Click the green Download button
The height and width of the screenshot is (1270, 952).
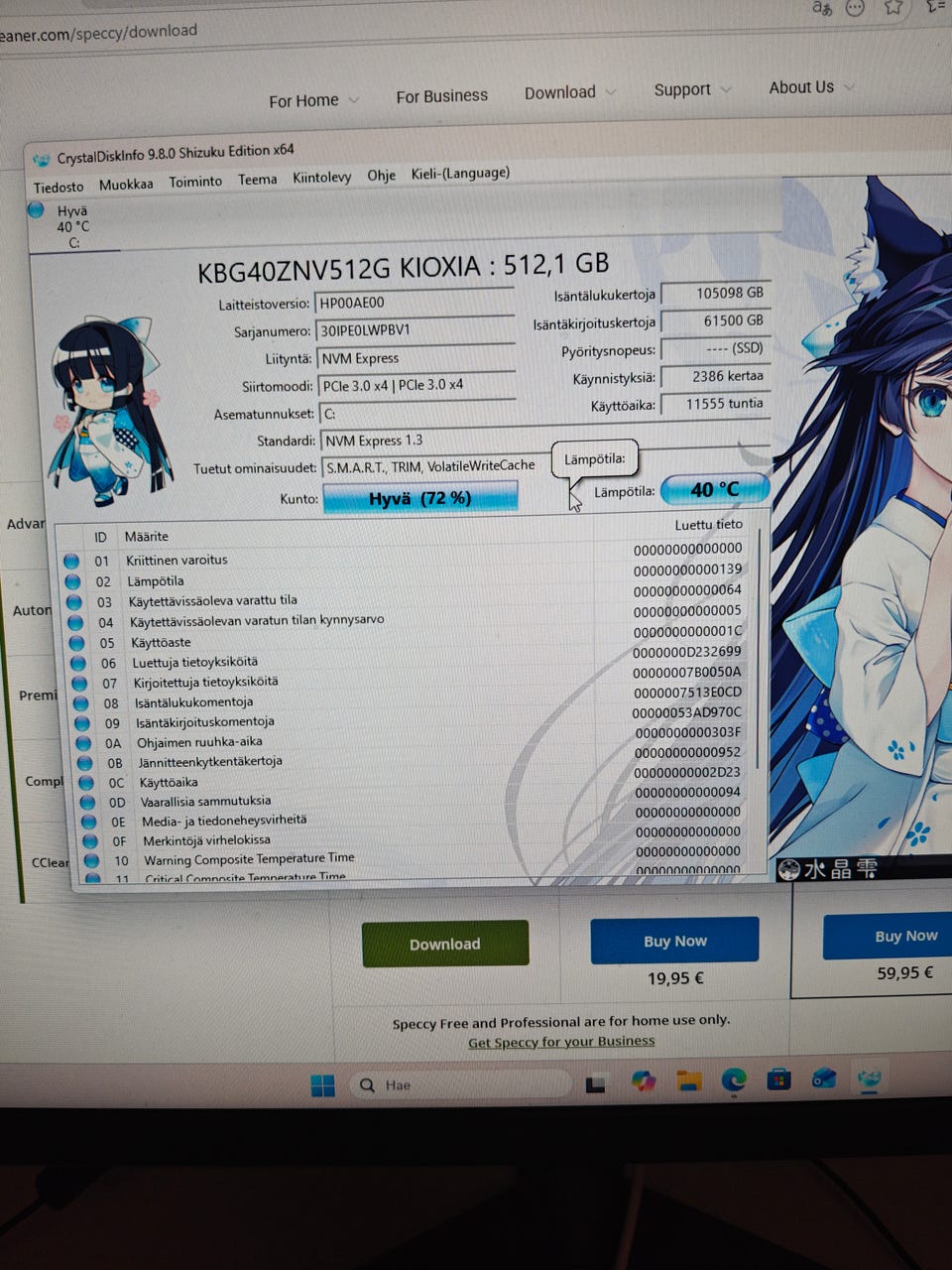coord(444,944)
